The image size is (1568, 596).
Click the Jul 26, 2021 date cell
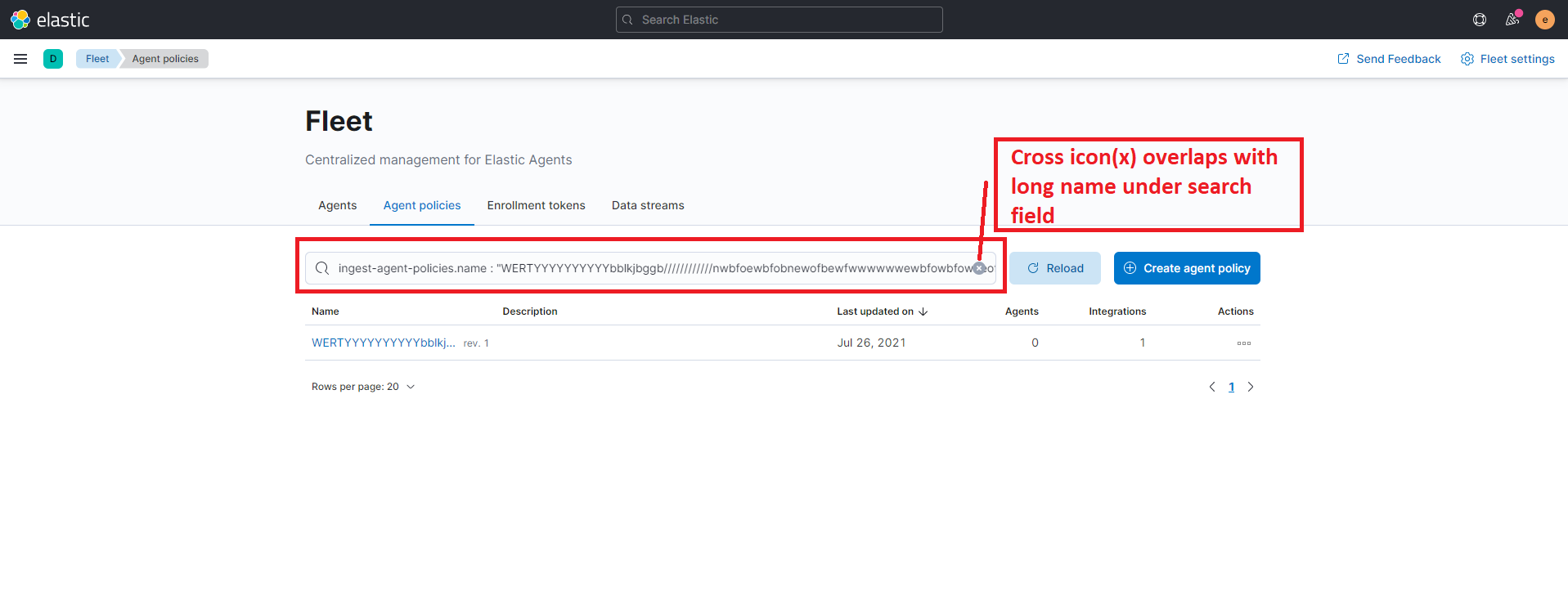click(871, 343)
